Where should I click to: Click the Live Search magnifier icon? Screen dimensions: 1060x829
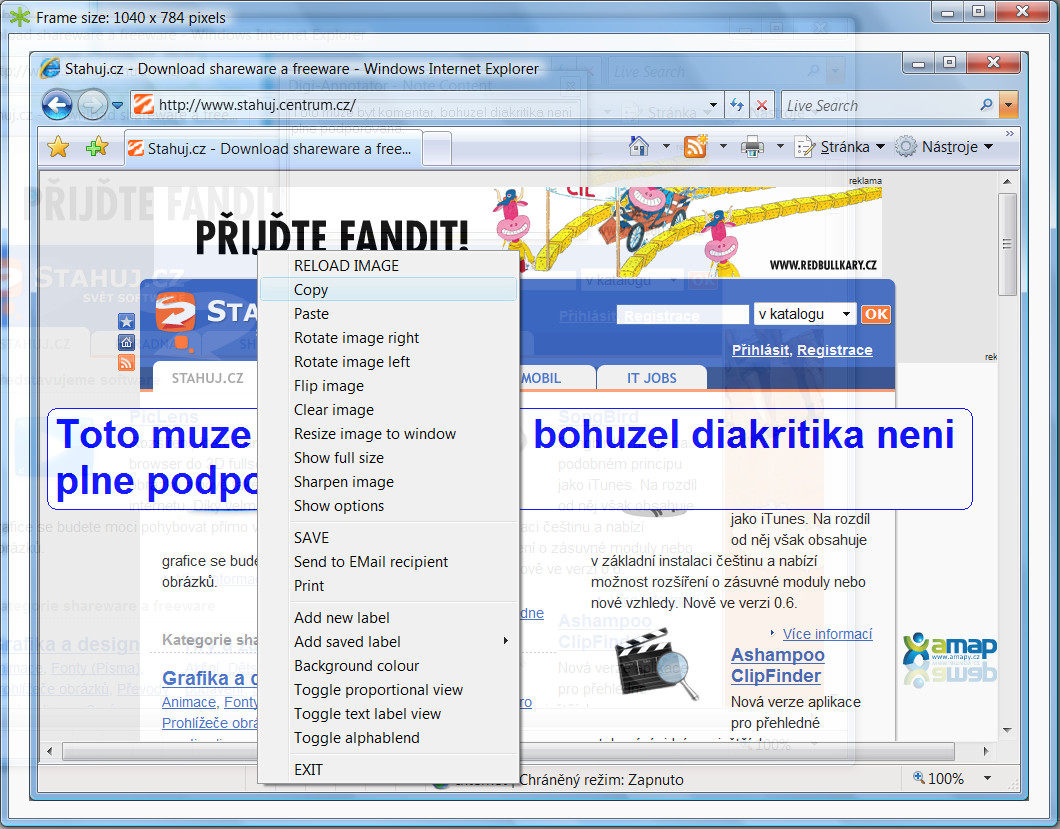[986, 105]
